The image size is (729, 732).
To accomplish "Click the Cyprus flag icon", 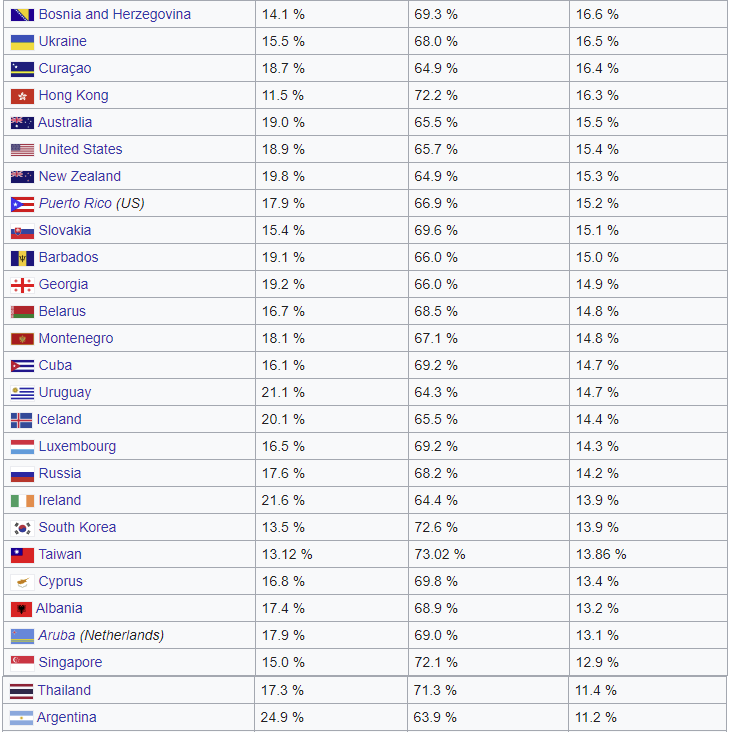I will [22, 582].
